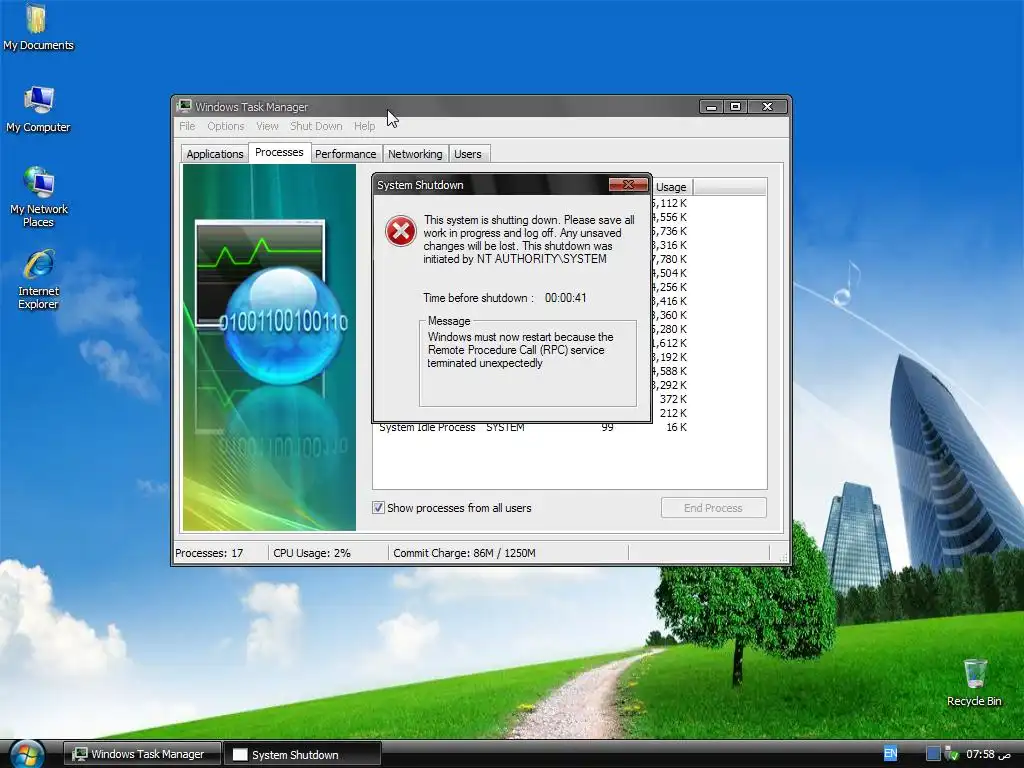Select the System Idle Process row
The image size is (1024, 768).
pos(533,427)
